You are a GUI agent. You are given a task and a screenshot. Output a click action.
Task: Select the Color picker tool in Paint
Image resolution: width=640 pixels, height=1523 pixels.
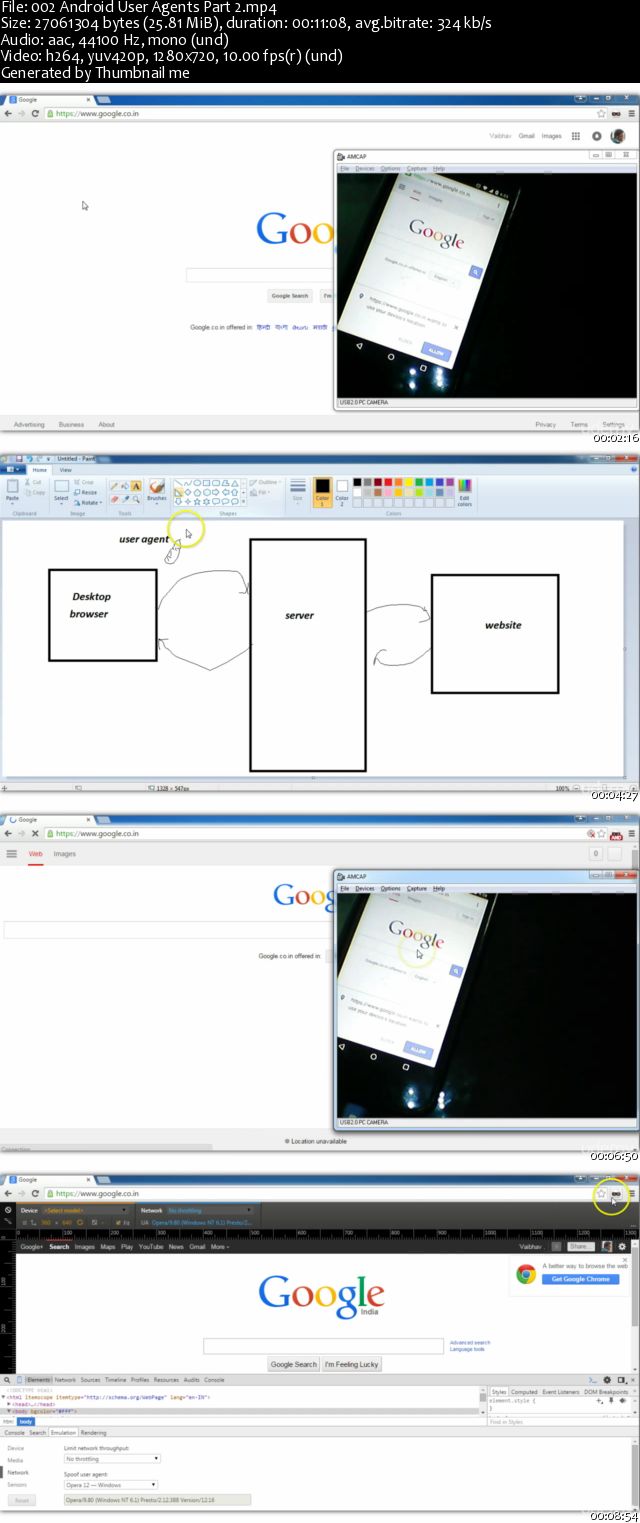[x=125, y=499]
